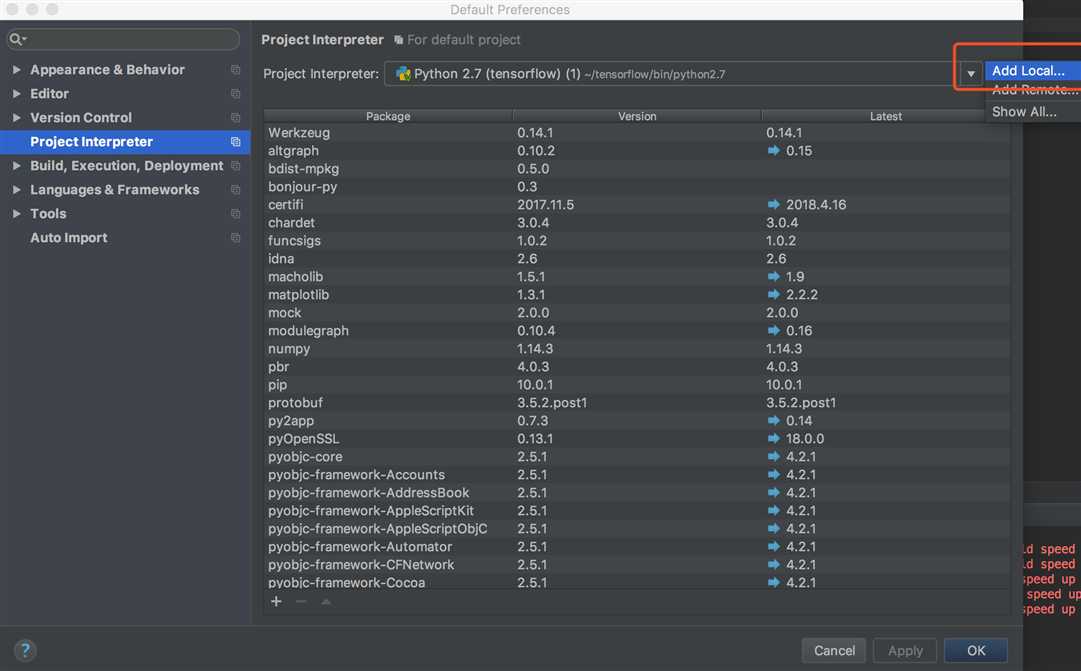Click the Python interpreter icon
The image size is (1081, 671).
403,74
